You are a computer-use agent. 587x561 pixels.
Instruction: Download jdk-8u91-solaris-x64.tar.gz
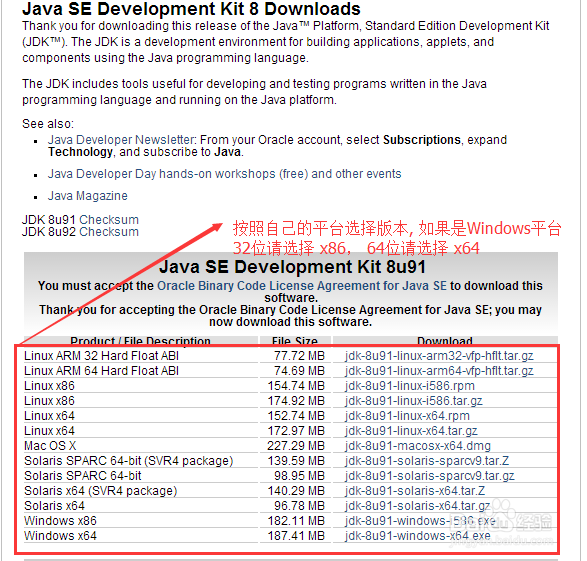click(x=417, y=506)
